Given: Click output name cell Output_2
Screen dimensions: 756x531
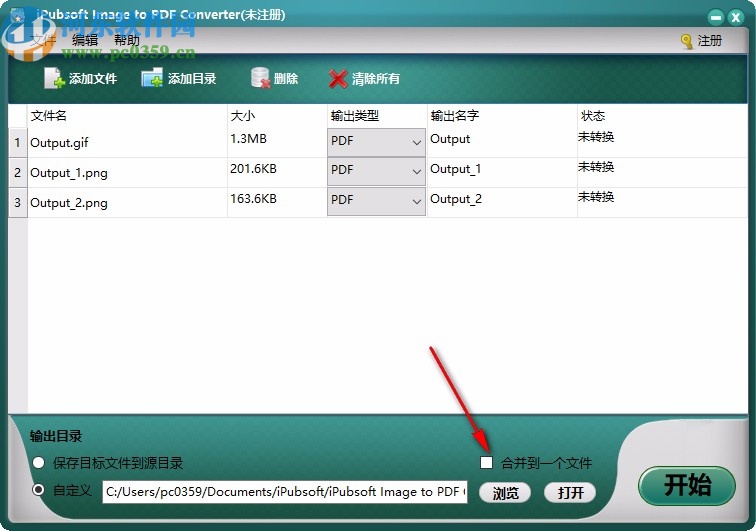Looking at the screenshot, I should point(456,199).
